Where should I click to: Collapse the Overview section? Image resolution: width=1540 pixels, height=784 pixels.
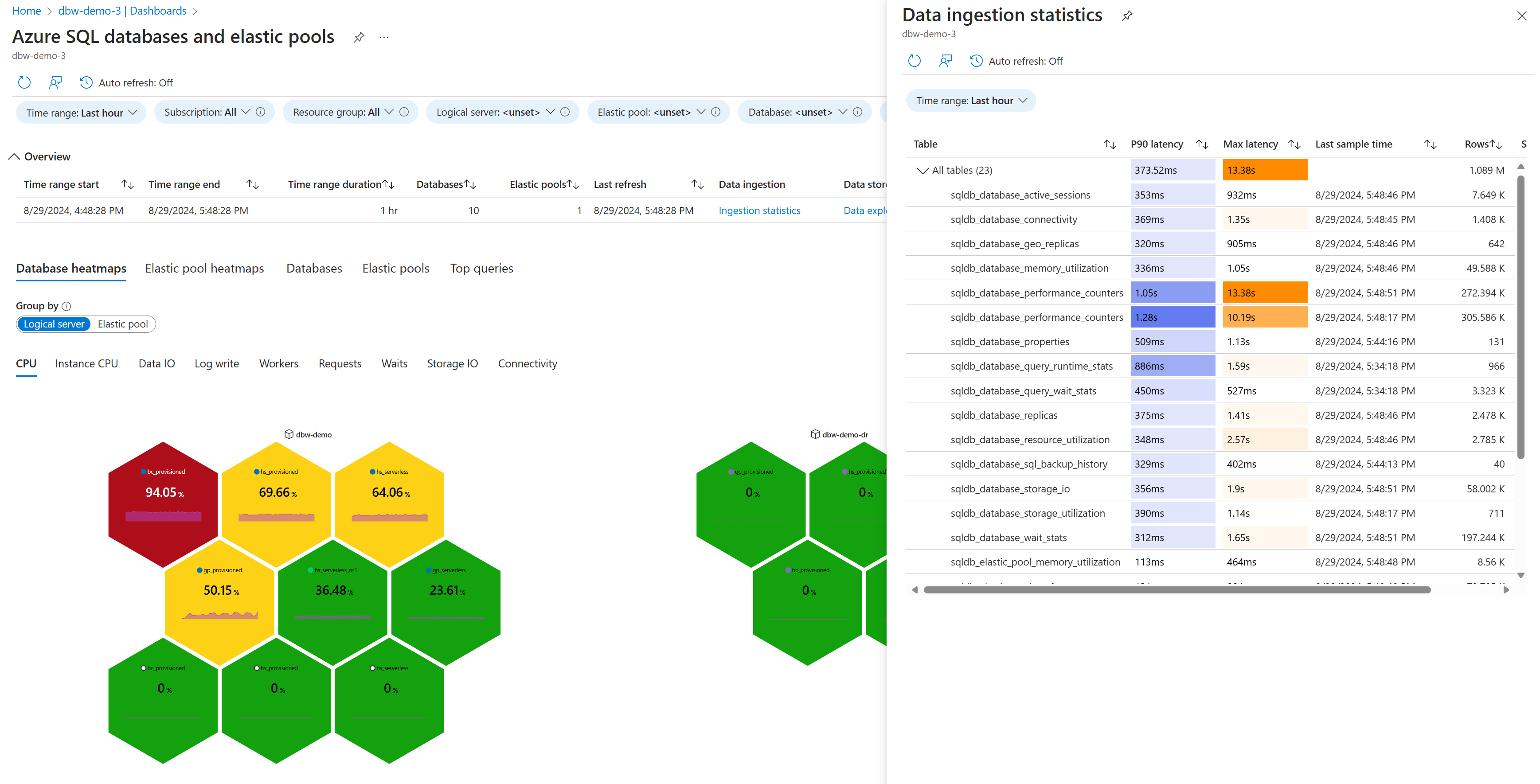click(x=14, y=156)
